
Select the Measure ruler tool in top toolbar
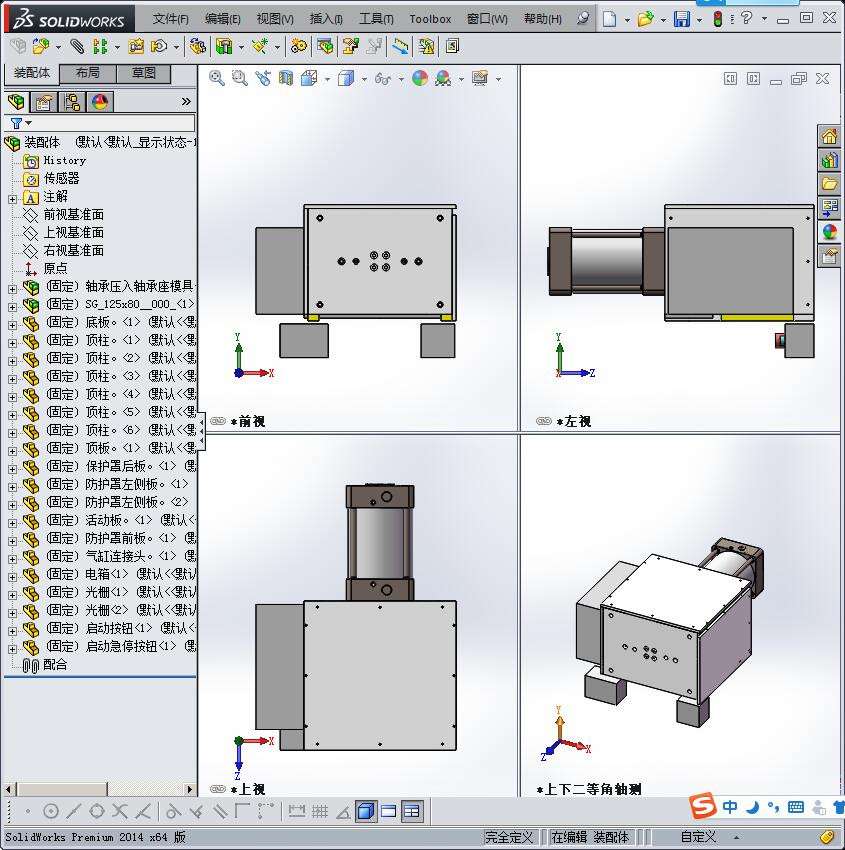400,46
